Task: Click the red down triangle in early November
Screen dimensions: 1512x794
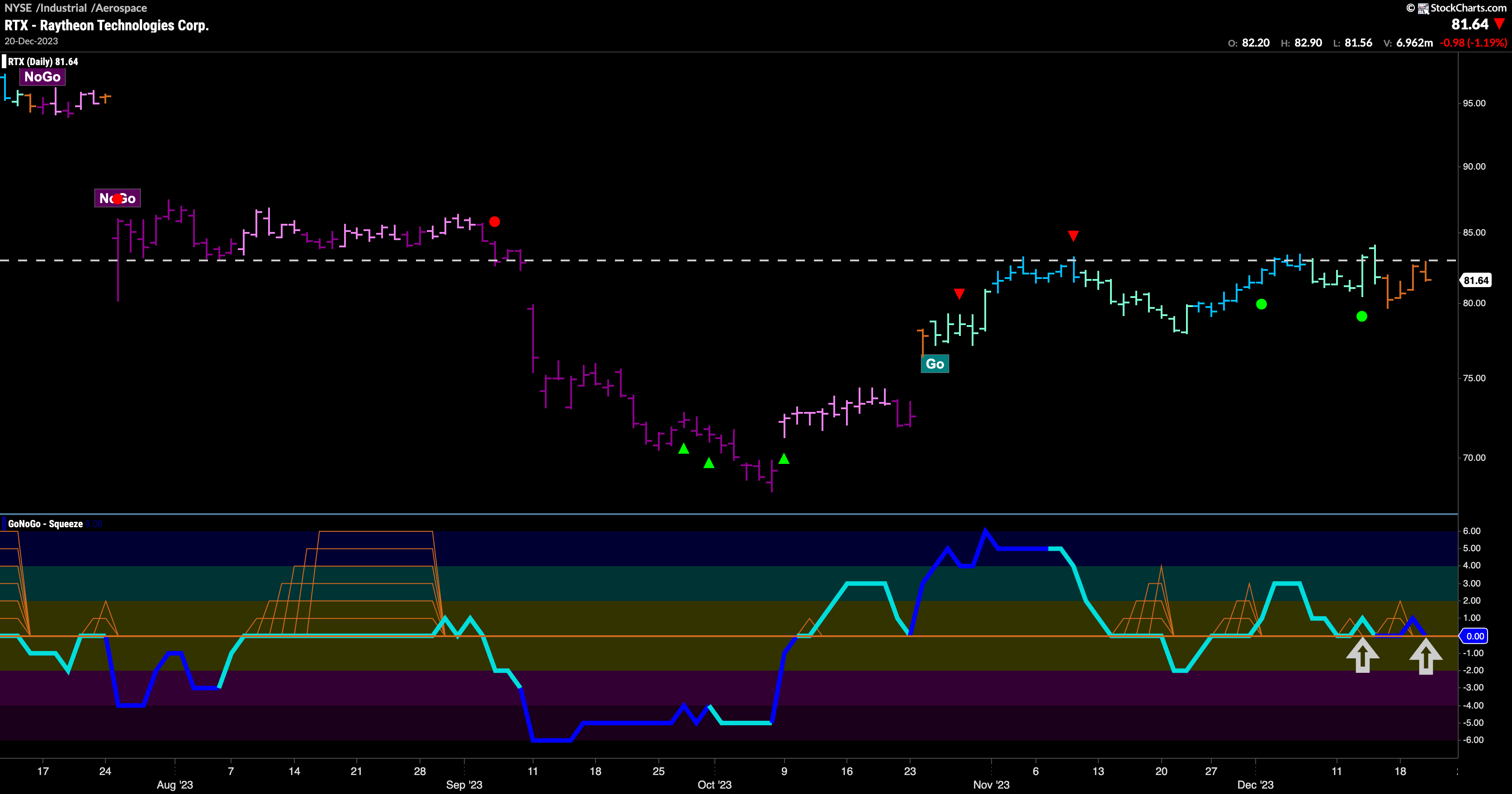Action: pyautogui.click(x=1073, y=236)
